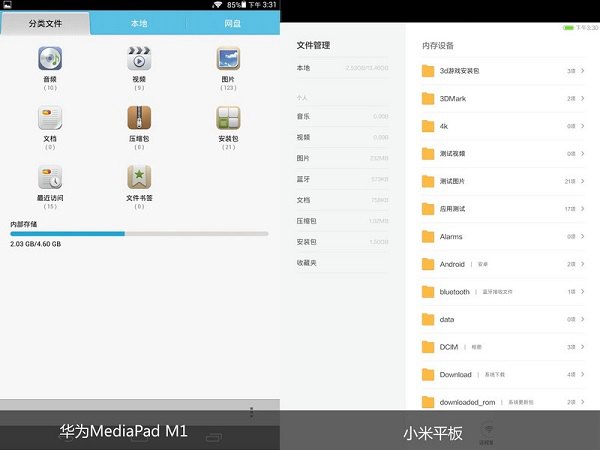The width and height of the screenshot is (600, 450).
Task: Open the 3d游戏安装包 folder icon
Action: [x=428, y=71]
